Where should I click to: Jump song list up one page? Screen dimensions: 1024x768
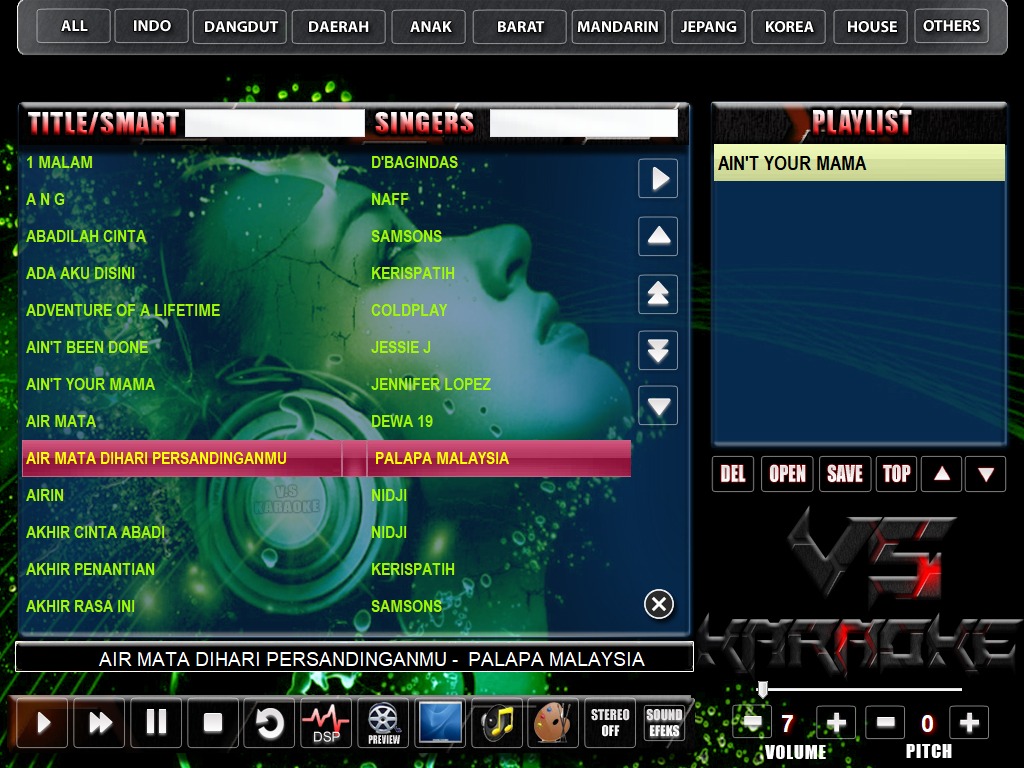[x=658, y=293]
